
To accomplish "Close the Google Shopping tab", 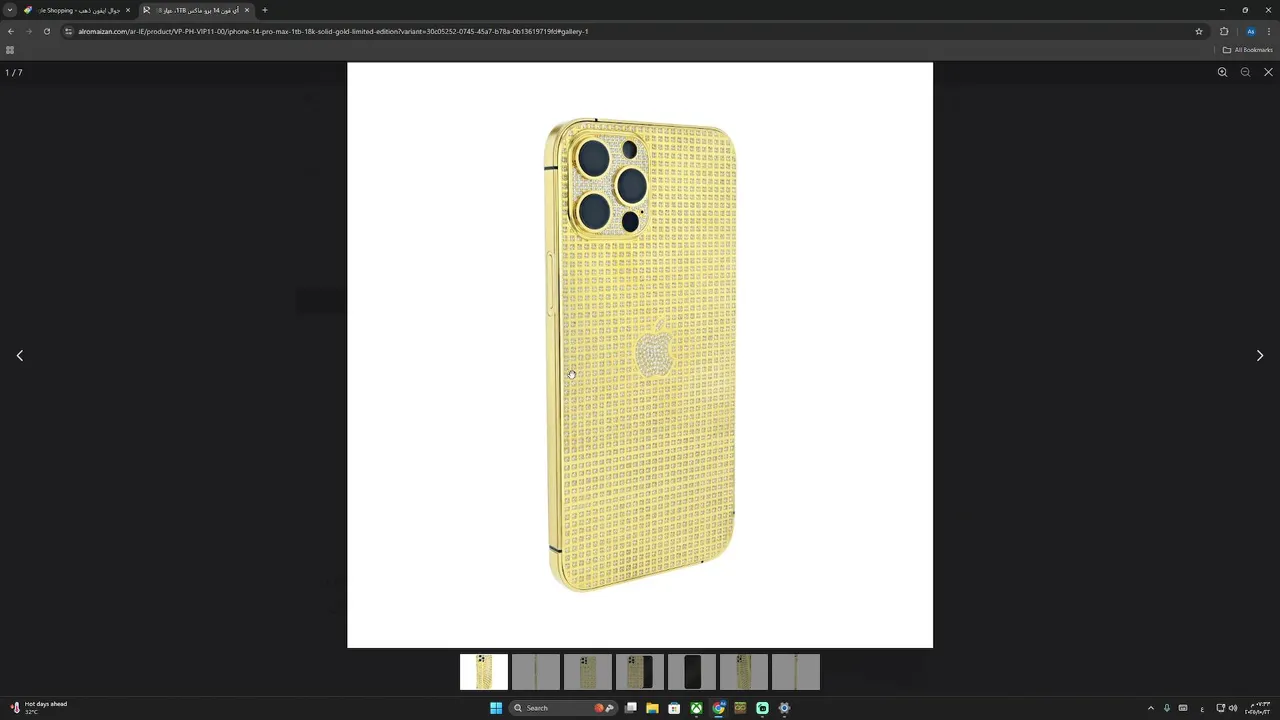I will coord(128,10).
